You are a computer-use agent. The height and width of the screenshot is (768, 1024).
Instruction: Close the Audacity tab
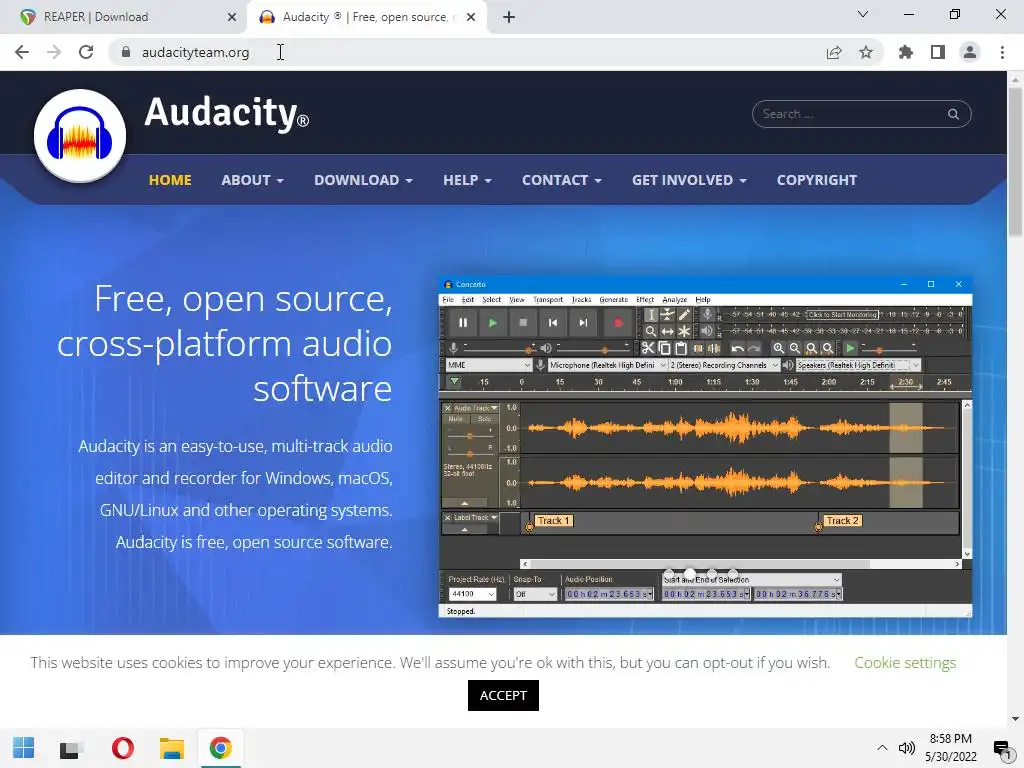click(471, 17)
